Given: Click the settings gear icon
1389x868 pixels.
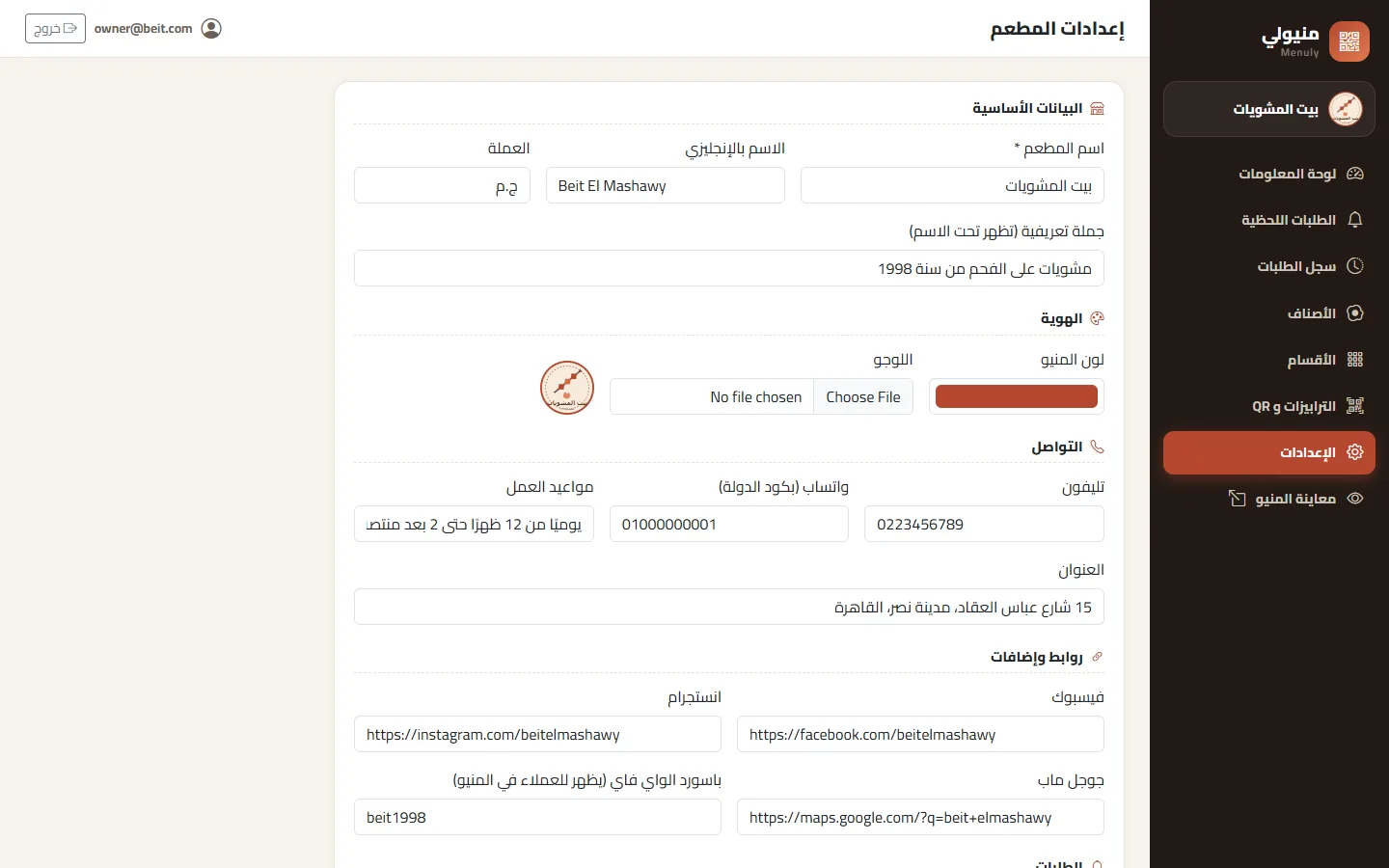Looking at the screenshot, I should (1355, 452).
